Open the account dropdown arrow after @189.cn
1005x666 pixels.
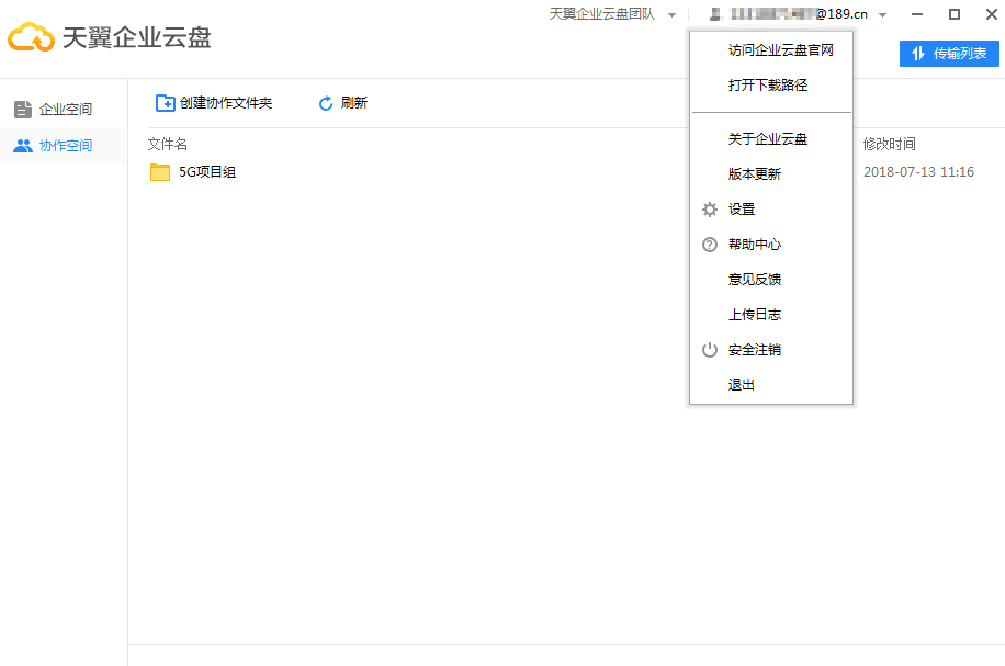pos(883,15)
